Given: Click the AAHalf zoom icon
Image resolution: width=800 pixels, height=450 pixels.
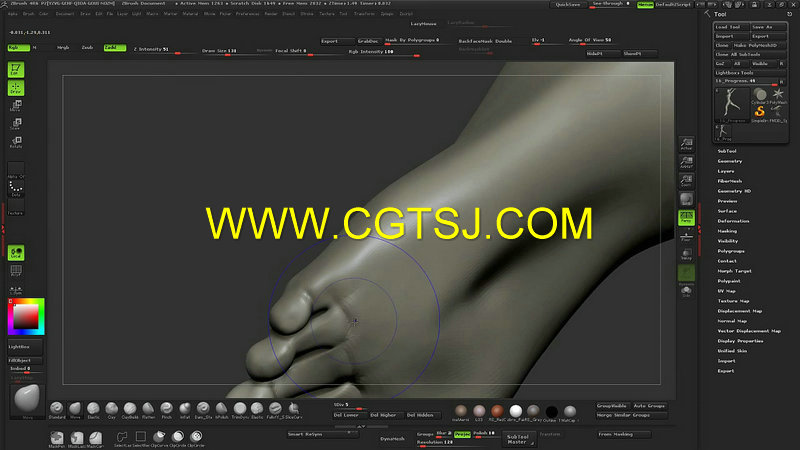Looking at the screenshot, I should pyautogui.click(x=686, y=162).
